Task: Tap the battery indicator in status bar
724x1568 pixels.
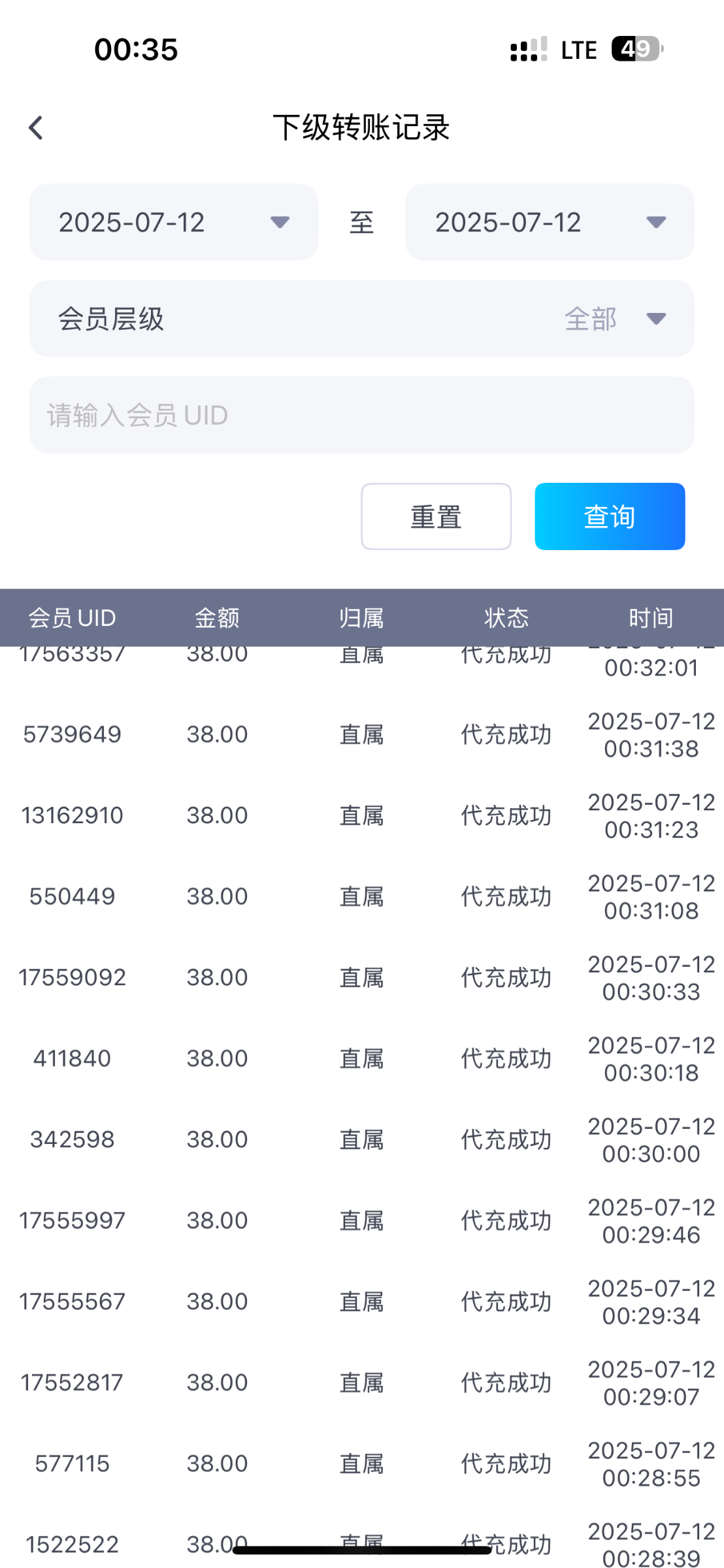Action: 636,49
